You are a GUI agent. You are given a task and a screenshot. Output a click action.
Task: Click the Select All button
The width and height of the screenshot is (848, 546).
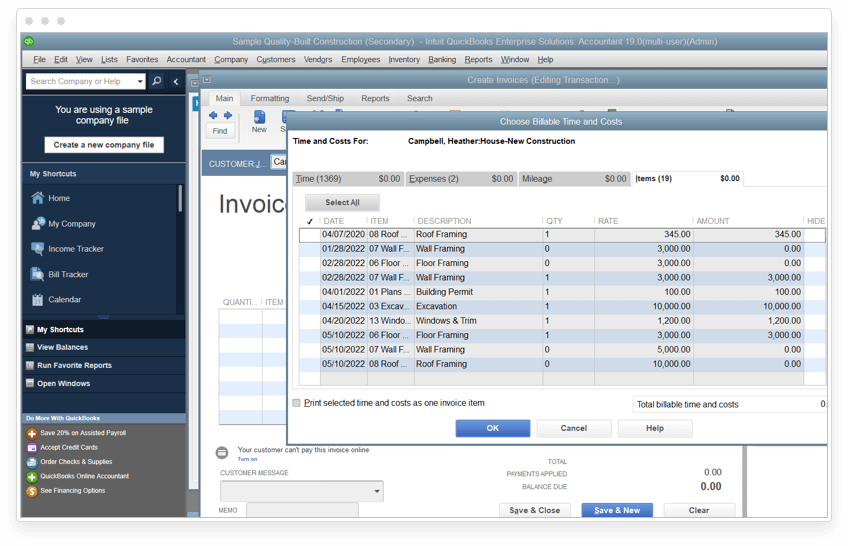tap(342, 202)
